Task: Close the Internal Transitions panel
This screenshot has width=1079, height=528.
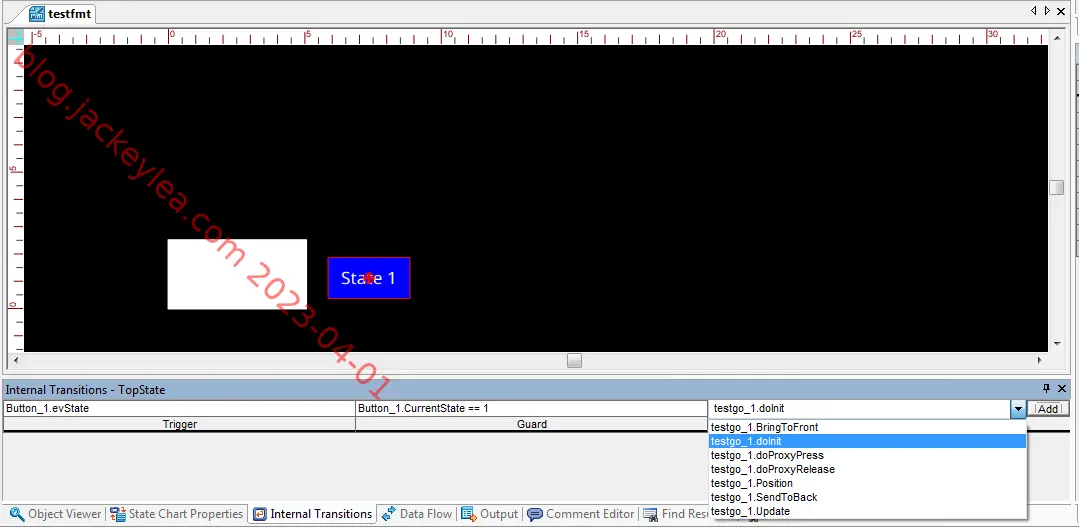Action: (x=1062, y=389)
